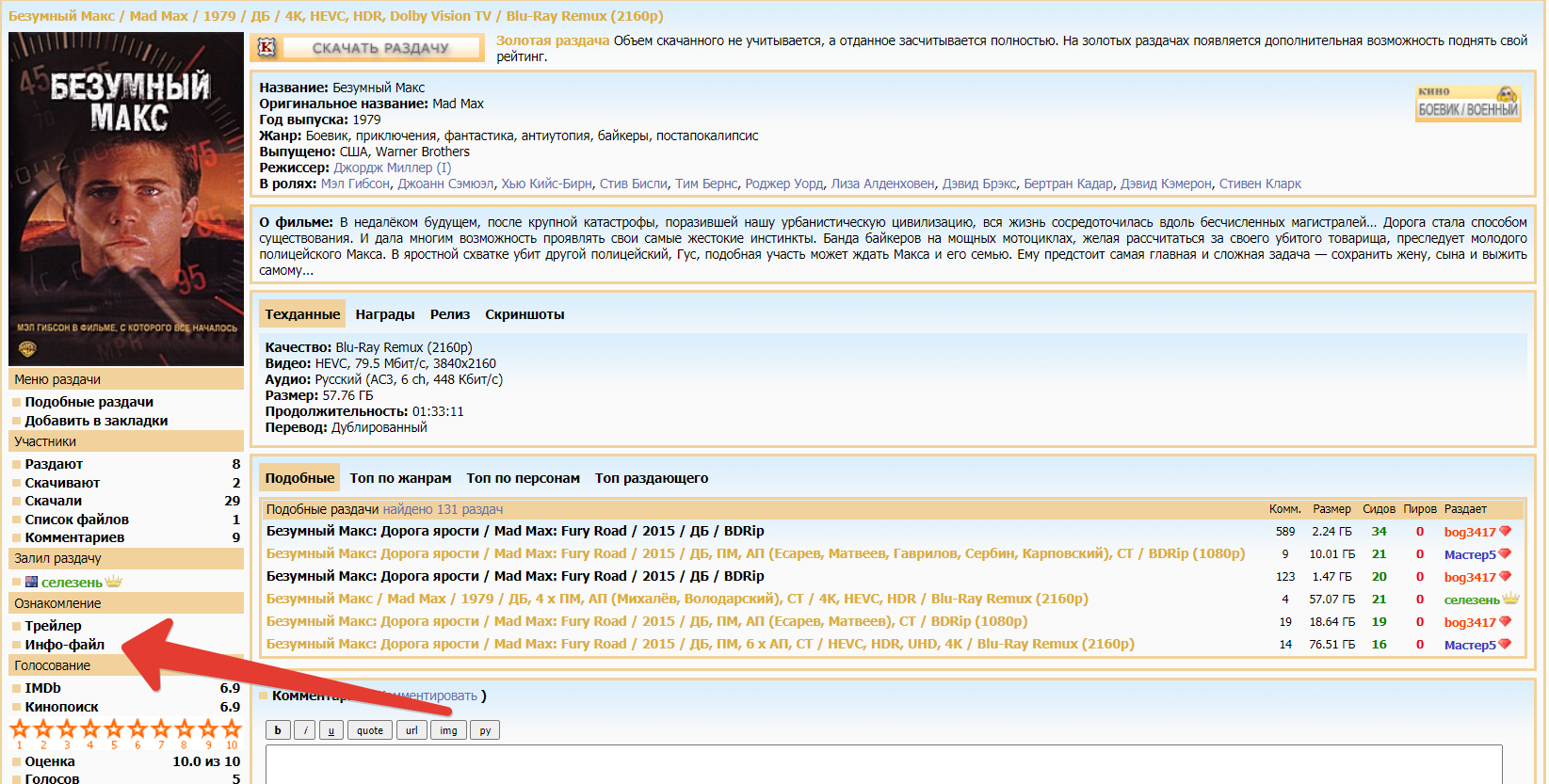Open the Награды tab
Viewport: 1549px width, 784px height.
(x=384, y=314)
